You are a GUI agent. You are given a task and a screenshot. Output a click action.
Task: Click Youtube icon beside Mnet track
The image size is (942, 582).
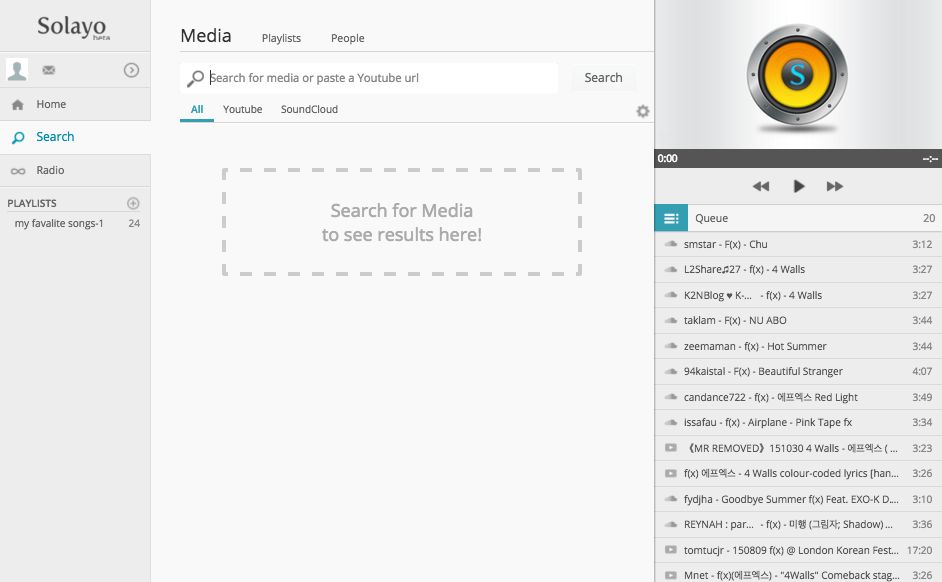[x=670, y=575]
